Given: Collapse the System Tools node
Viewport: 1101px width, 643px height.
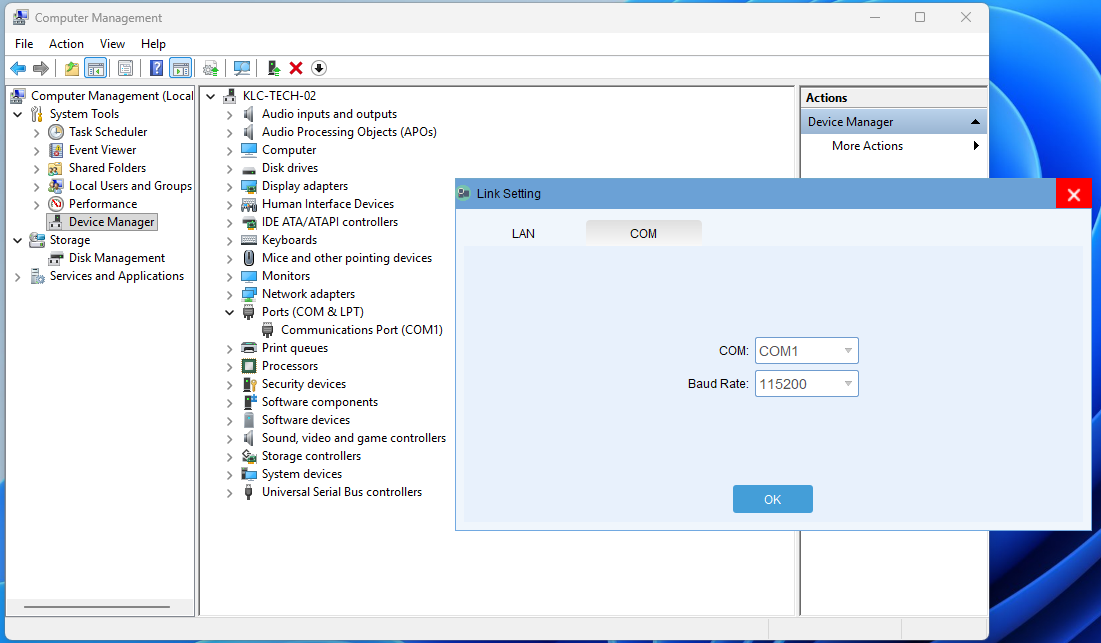Looking at the screenshot, I should click(18, 114).
